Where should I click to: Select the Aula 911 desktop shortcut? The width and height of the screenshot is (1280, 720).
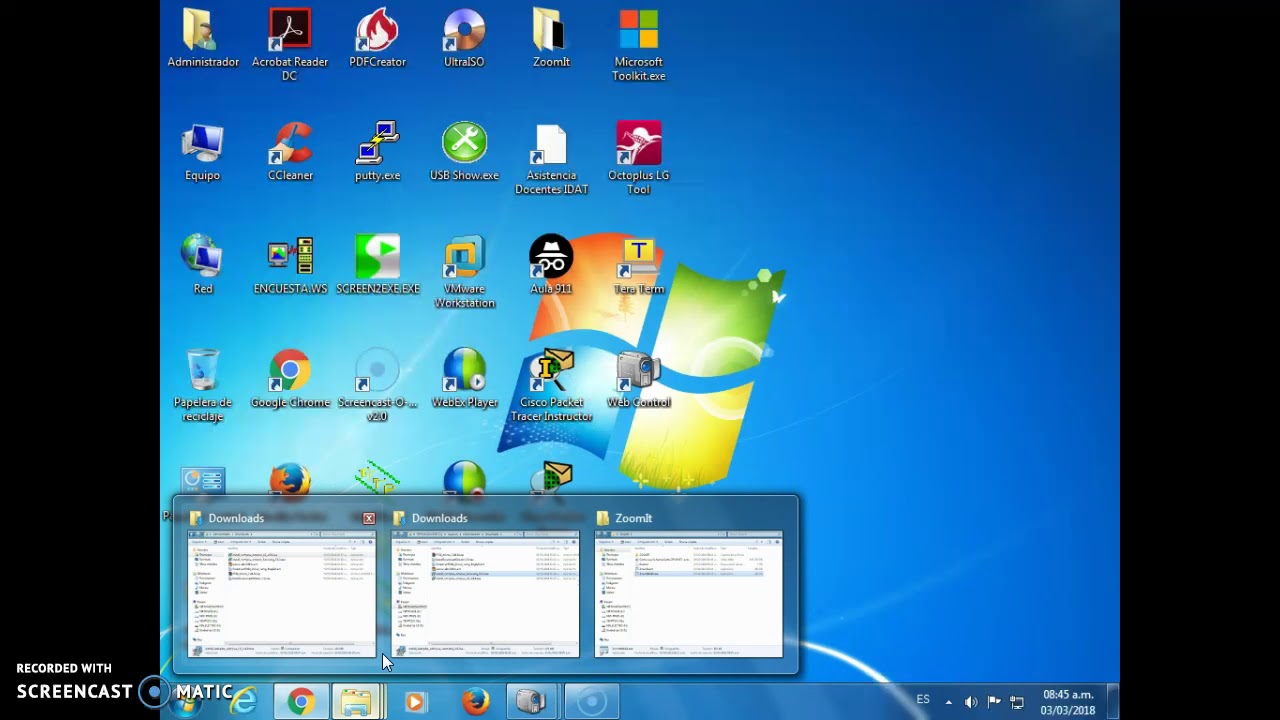tap(551, 265)
